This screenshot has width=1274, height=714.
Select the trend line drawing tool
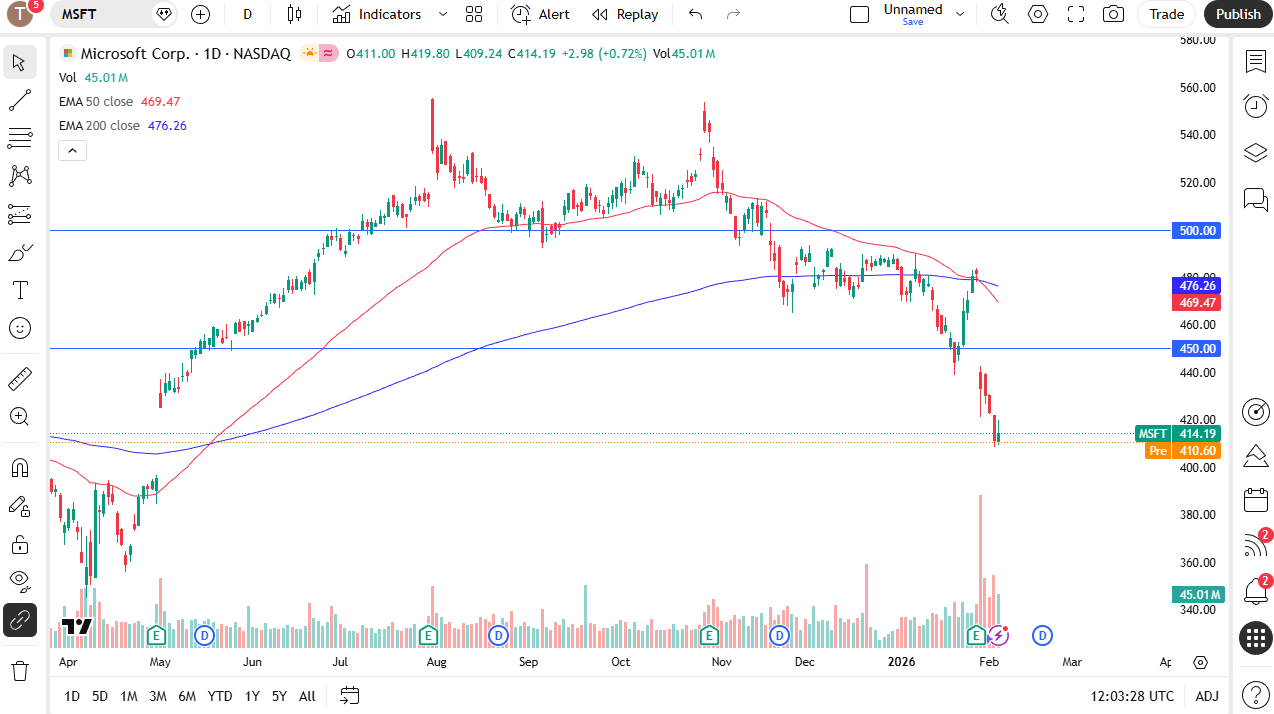[x=19, y=100]
